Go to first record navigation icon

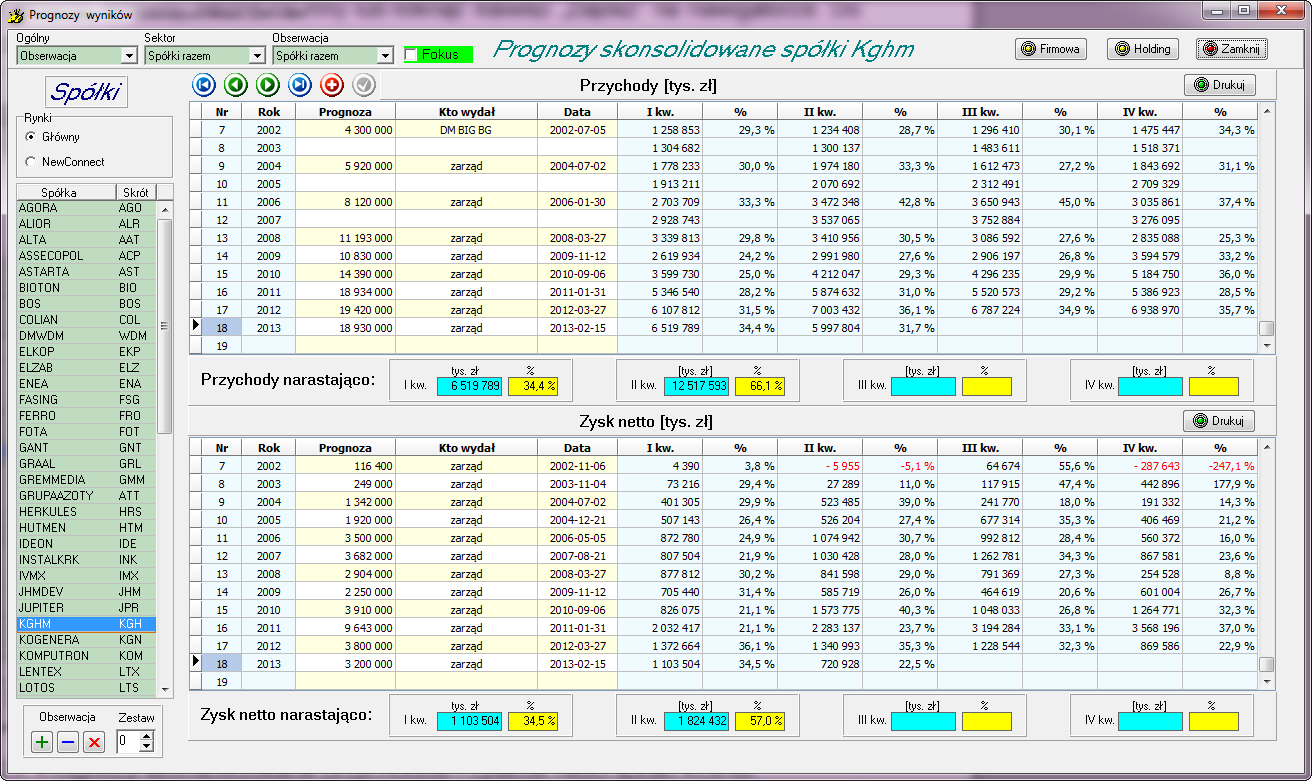(x=204, y=85)
